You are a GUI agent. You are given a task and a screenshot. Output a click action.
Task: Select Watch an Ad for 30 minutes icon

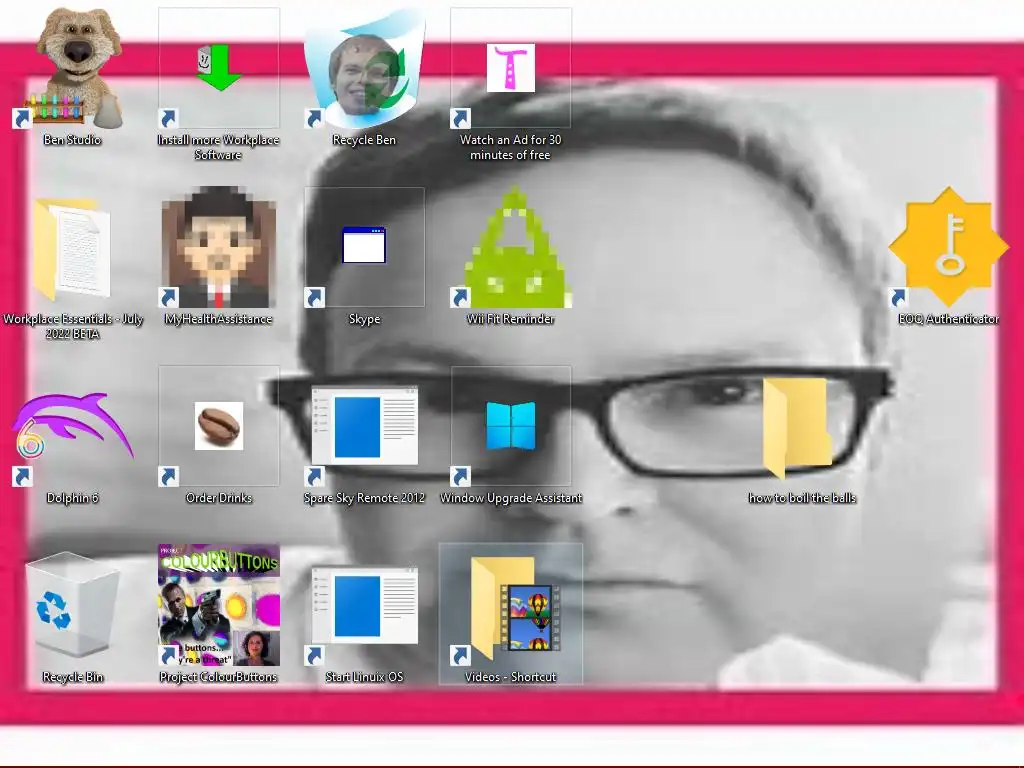511,68
